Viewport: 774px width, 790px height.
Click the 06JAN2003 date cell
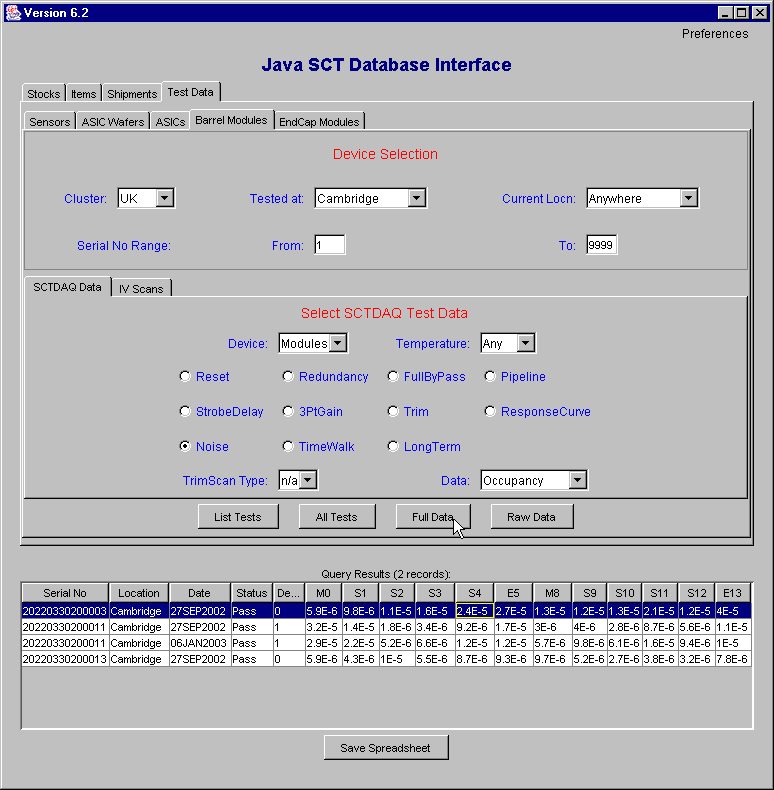tap(199, 643)
